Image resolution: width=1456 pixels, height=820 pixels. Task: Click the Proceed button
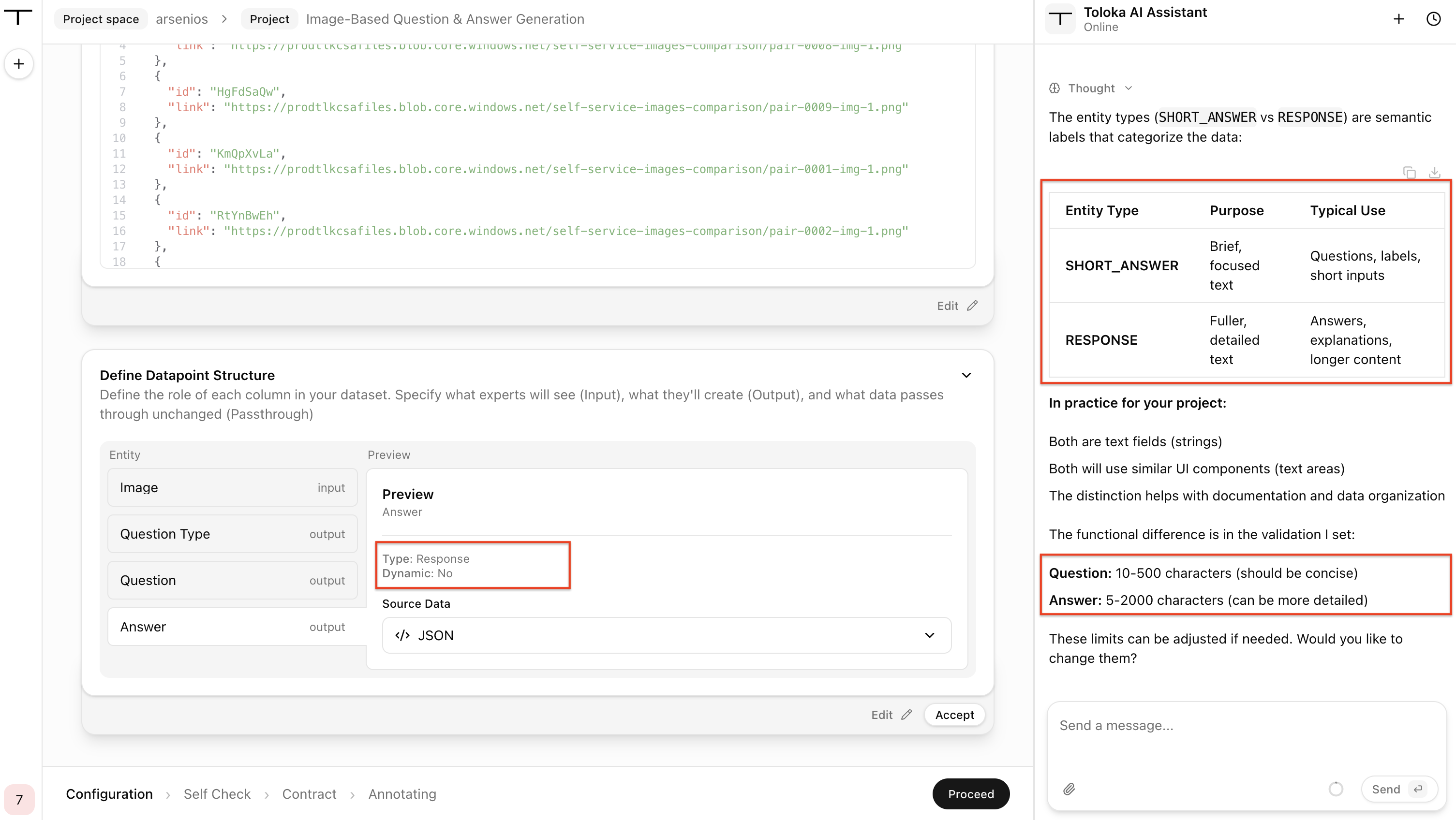(970, 794)
